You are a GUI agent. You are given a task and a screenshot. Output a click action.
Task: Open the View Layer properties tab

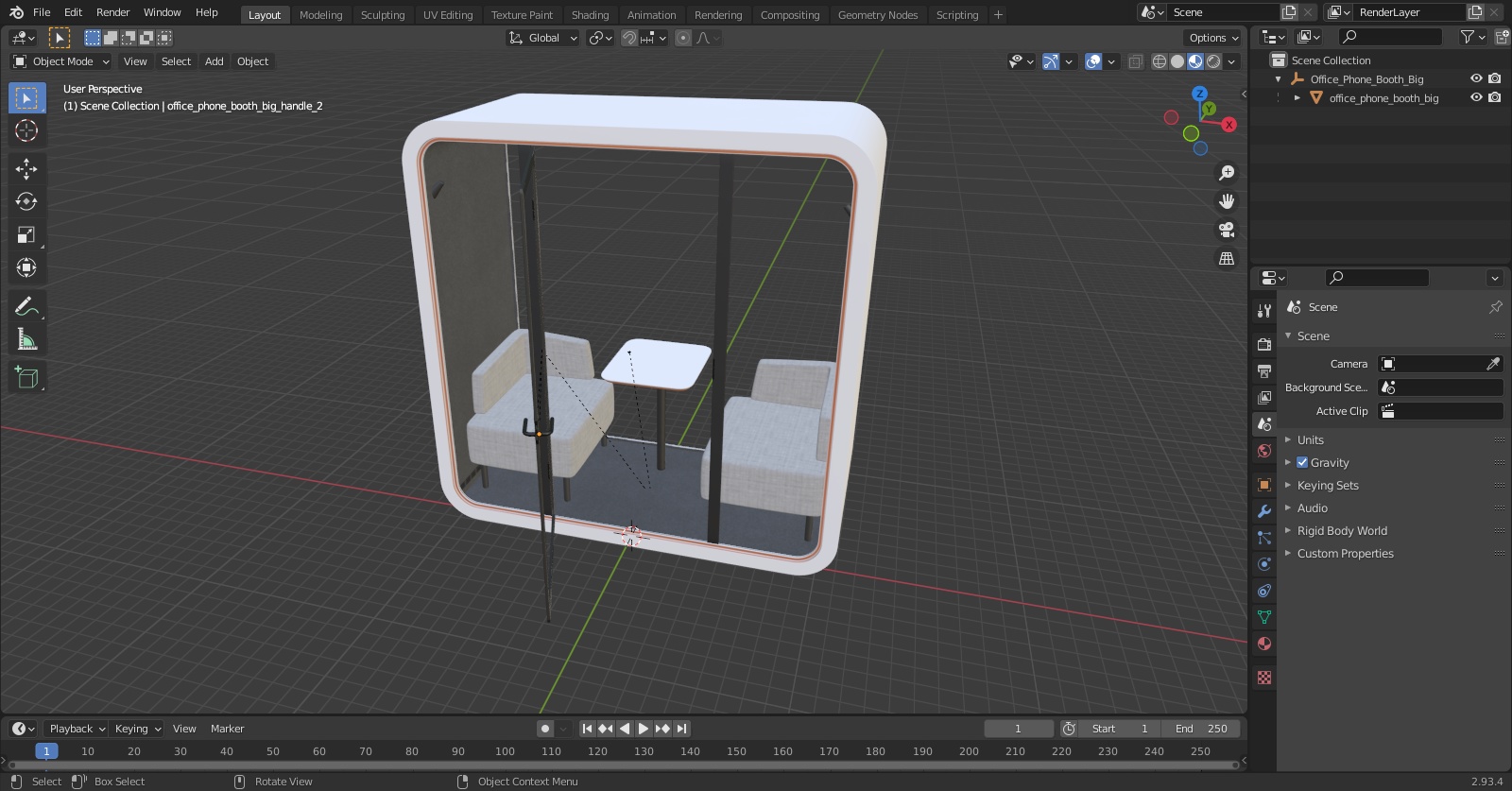tap(1263, 398)
